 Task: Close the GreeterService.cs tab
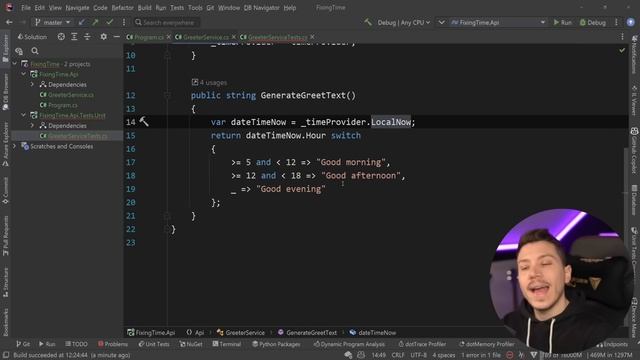point(234,37)
